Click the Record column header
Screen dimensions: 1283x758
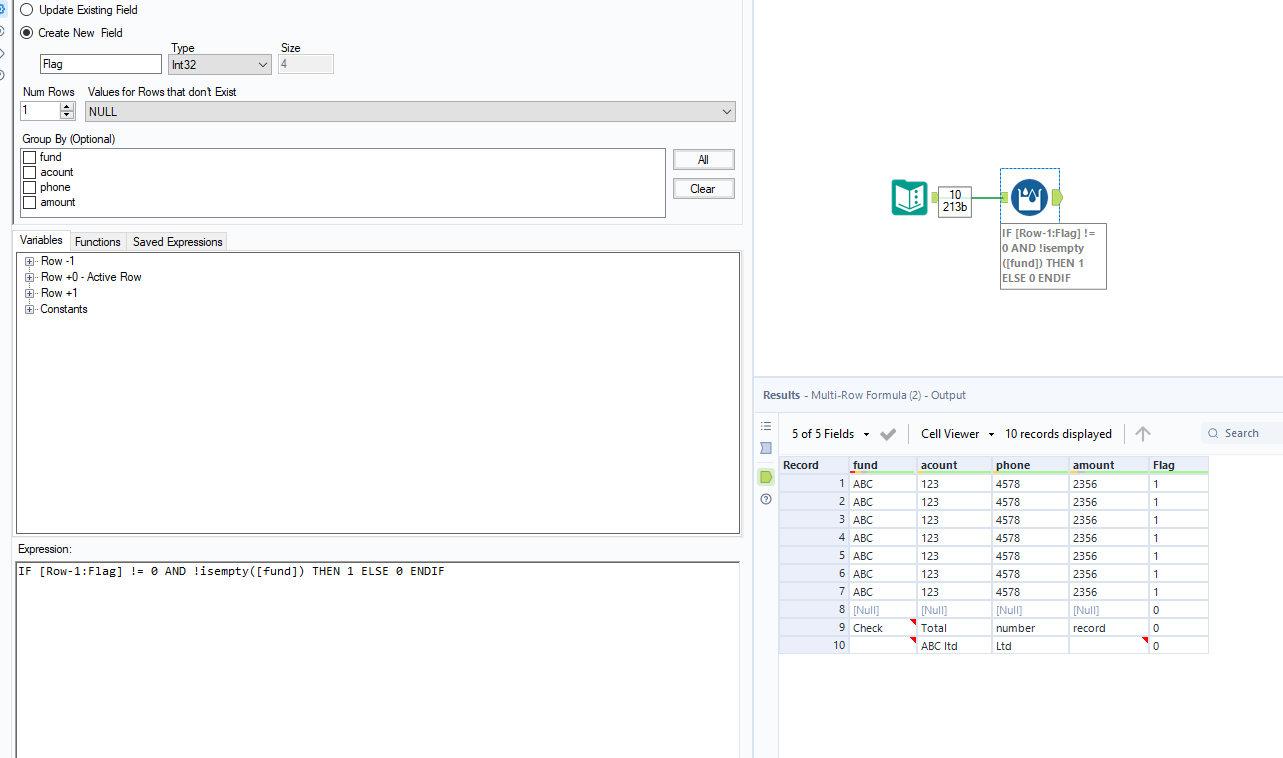coord(814,465)
